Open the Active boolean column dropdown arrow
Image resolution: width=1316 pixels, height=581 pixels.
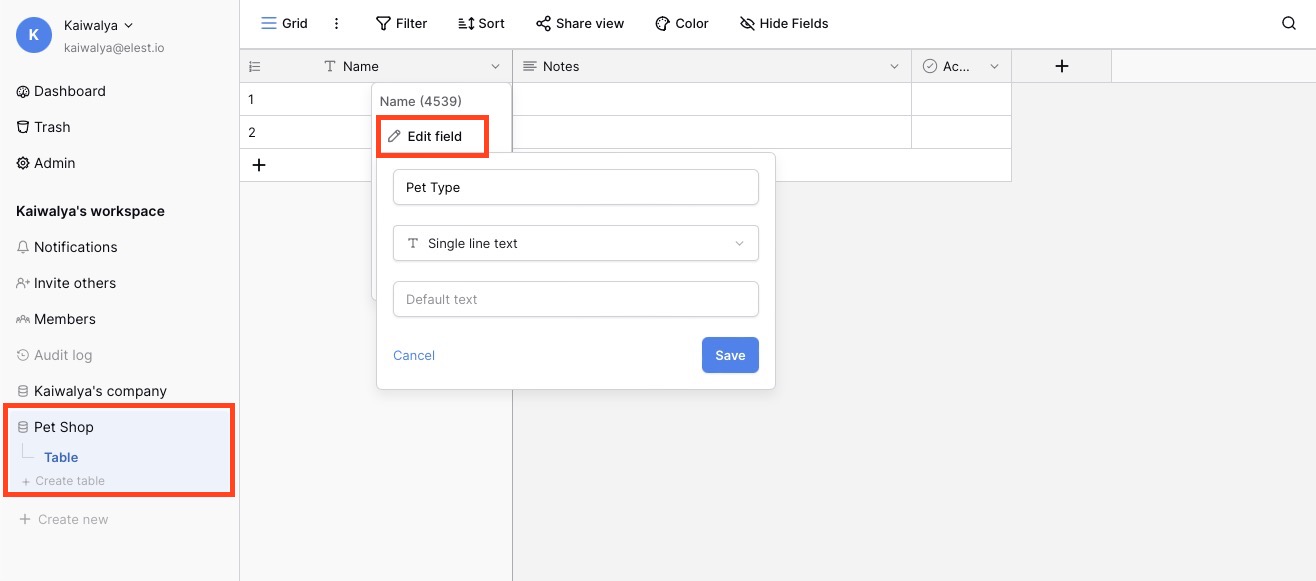pyautogui.click(x=994, y=67)
